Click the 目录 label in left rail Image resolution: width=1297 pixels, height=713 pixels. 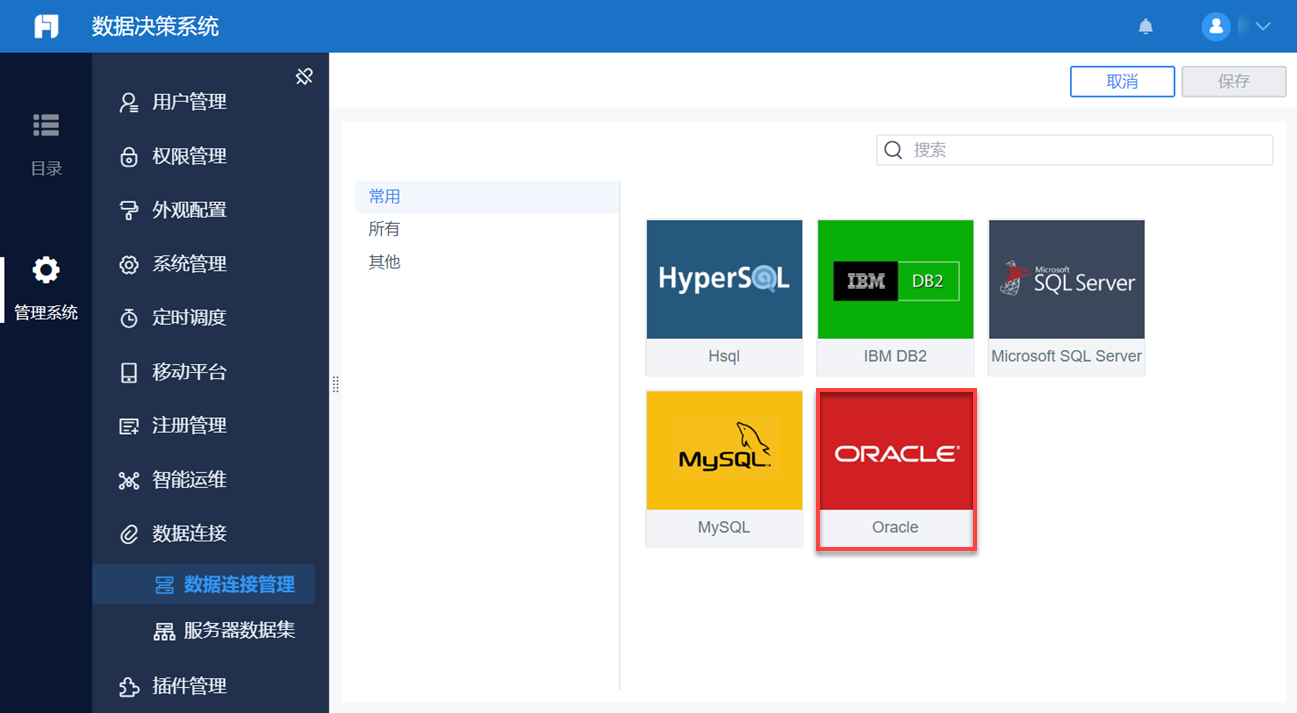click(x=46, y=168)
